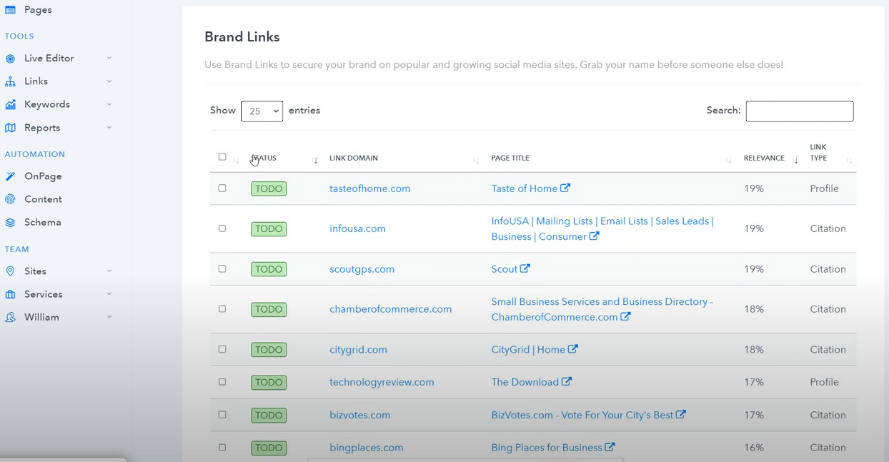Image resolution: width=889 pixels, height=462 pixels.
Task: Select the Reports sidebar item
Action: coord(42,128)
